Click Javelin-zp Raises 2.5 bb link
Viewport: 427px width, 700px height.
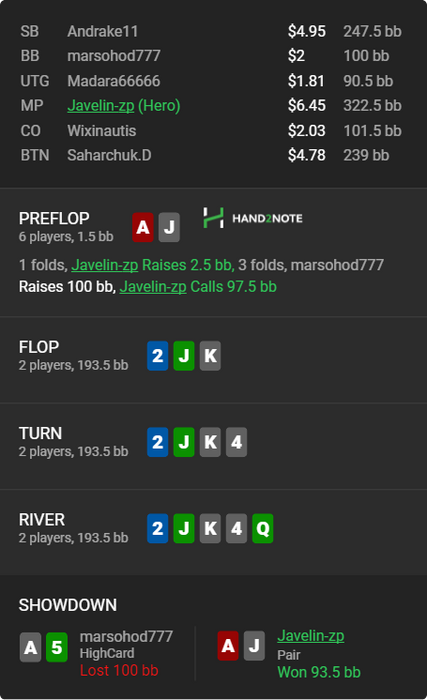[152, 265]
